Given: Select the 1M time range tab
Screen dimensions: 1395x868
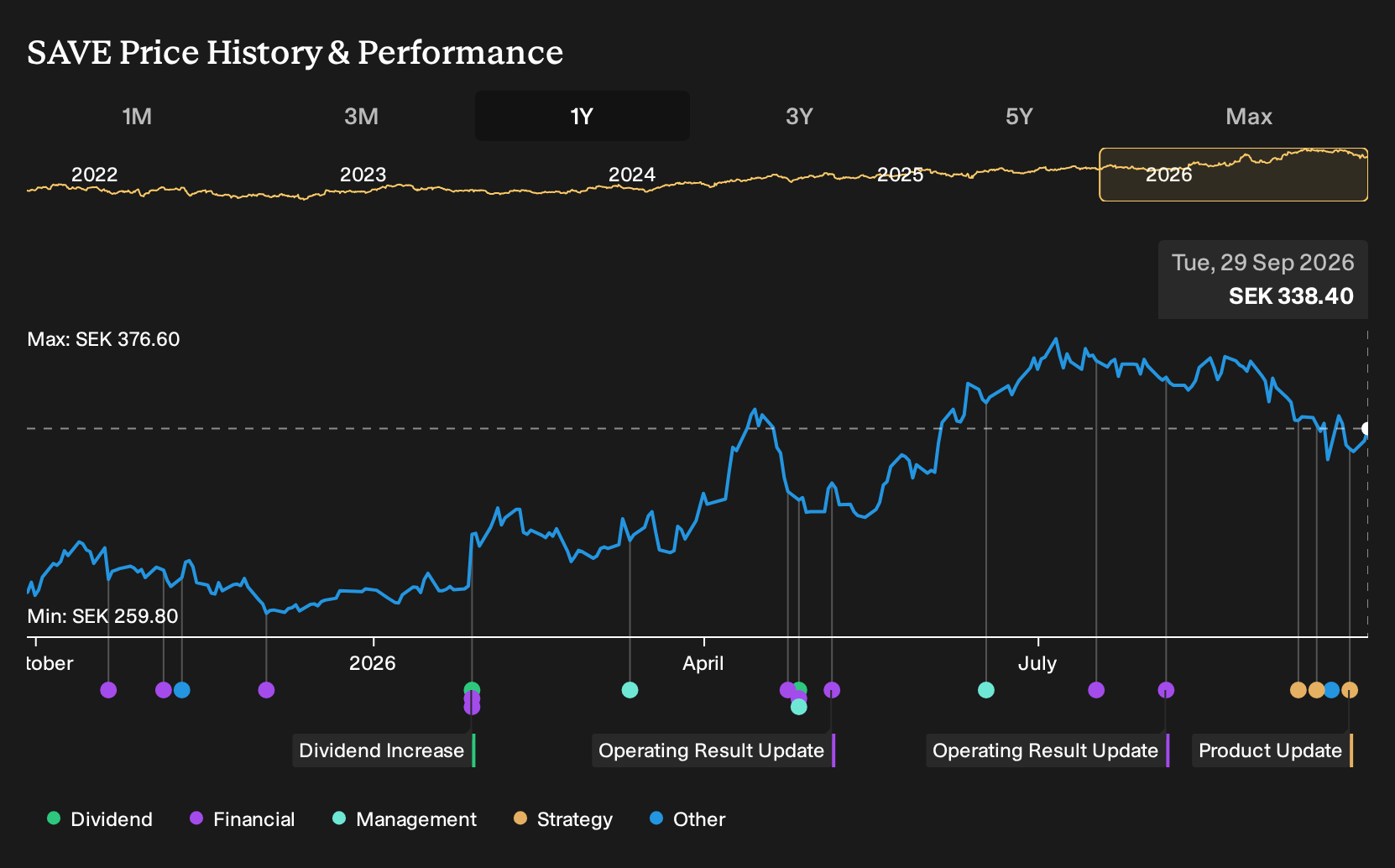Looking at the screenshot, I should tap(137, 116).
